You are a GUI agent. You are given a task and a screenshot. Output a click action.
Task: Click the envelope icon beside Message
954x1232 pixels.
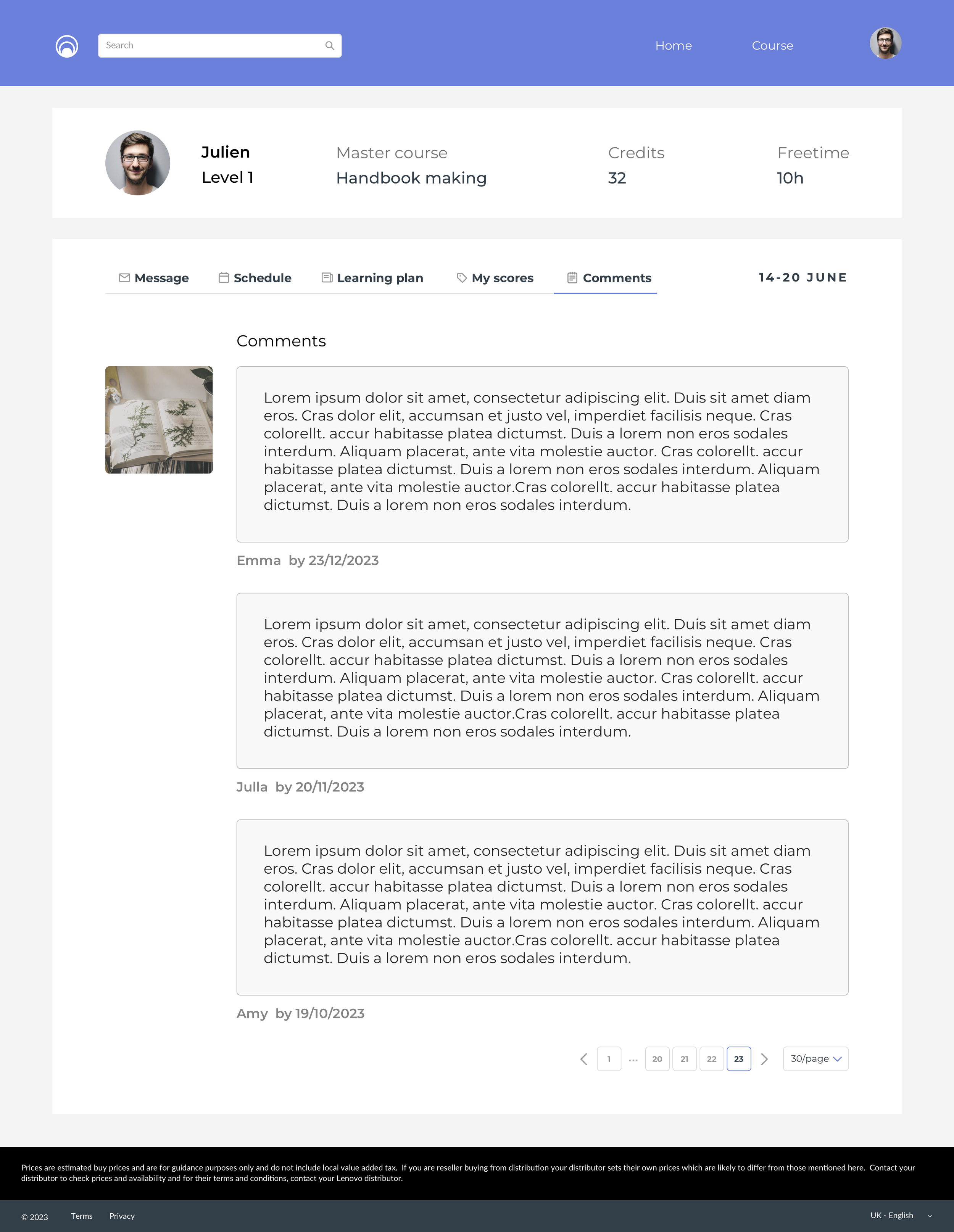tap(124, 277)
